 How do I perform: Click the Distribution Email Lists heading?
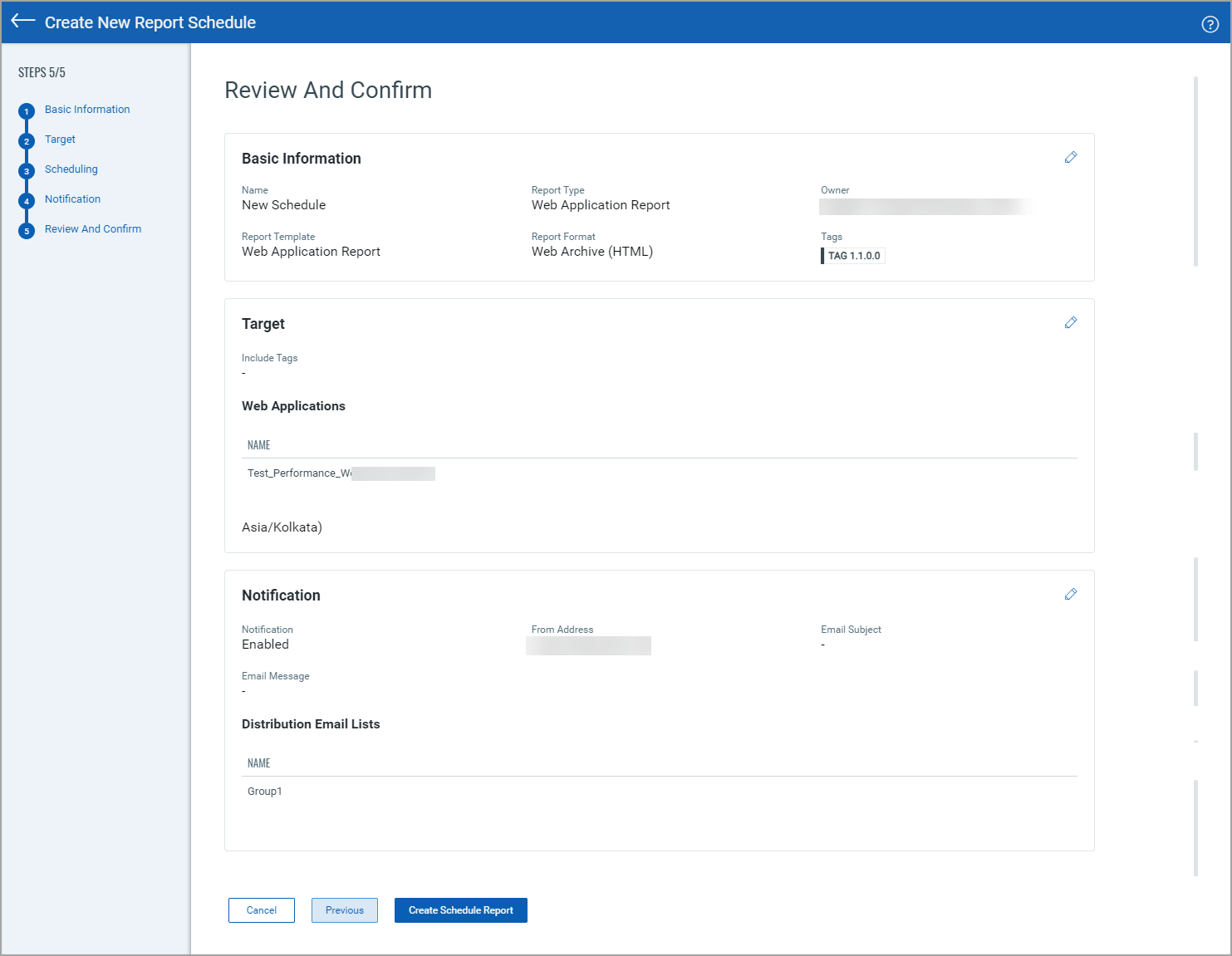311,724
